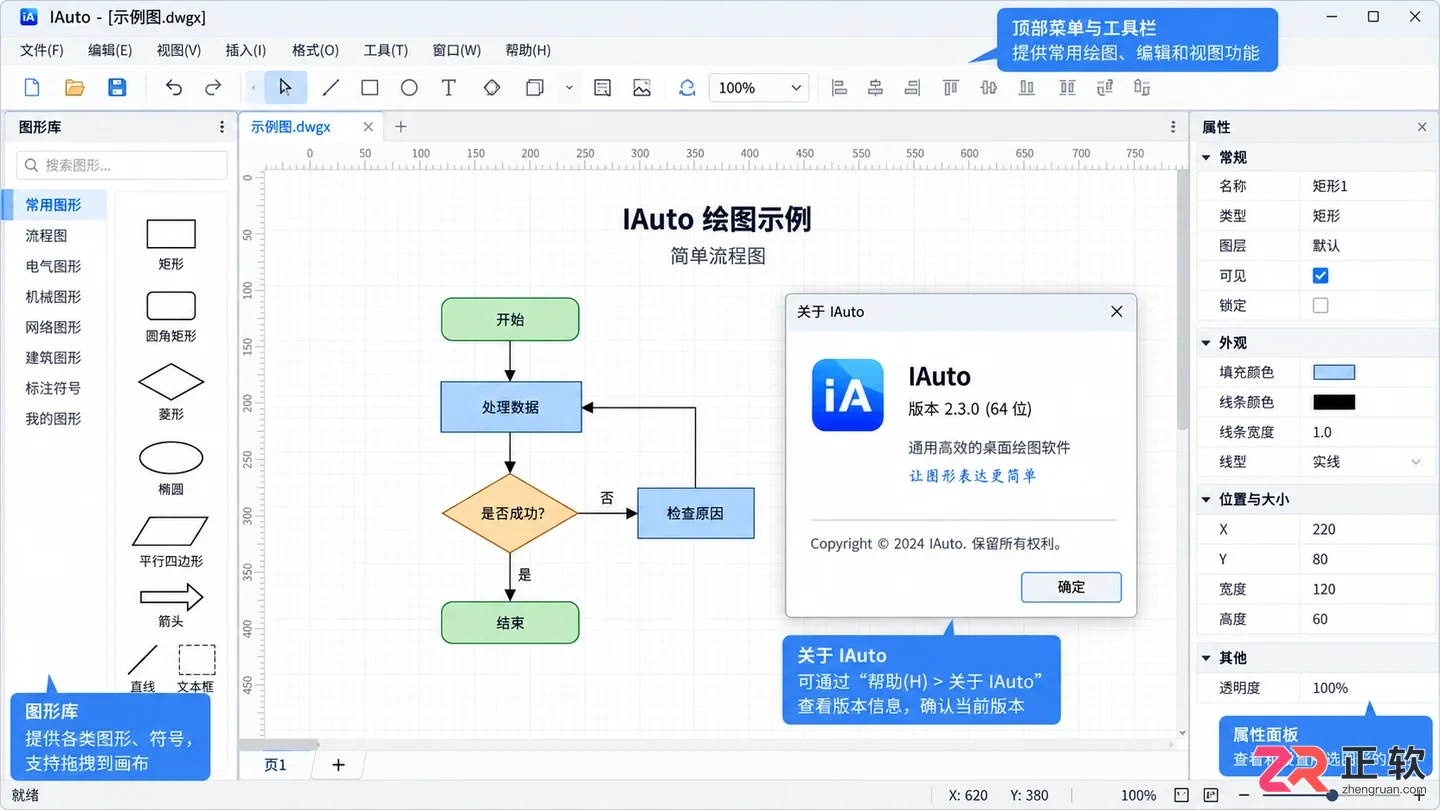1440x810 pixels.
Task: Click 确定 in the 关于 IAuto dialog
Action: point(1071,587)
